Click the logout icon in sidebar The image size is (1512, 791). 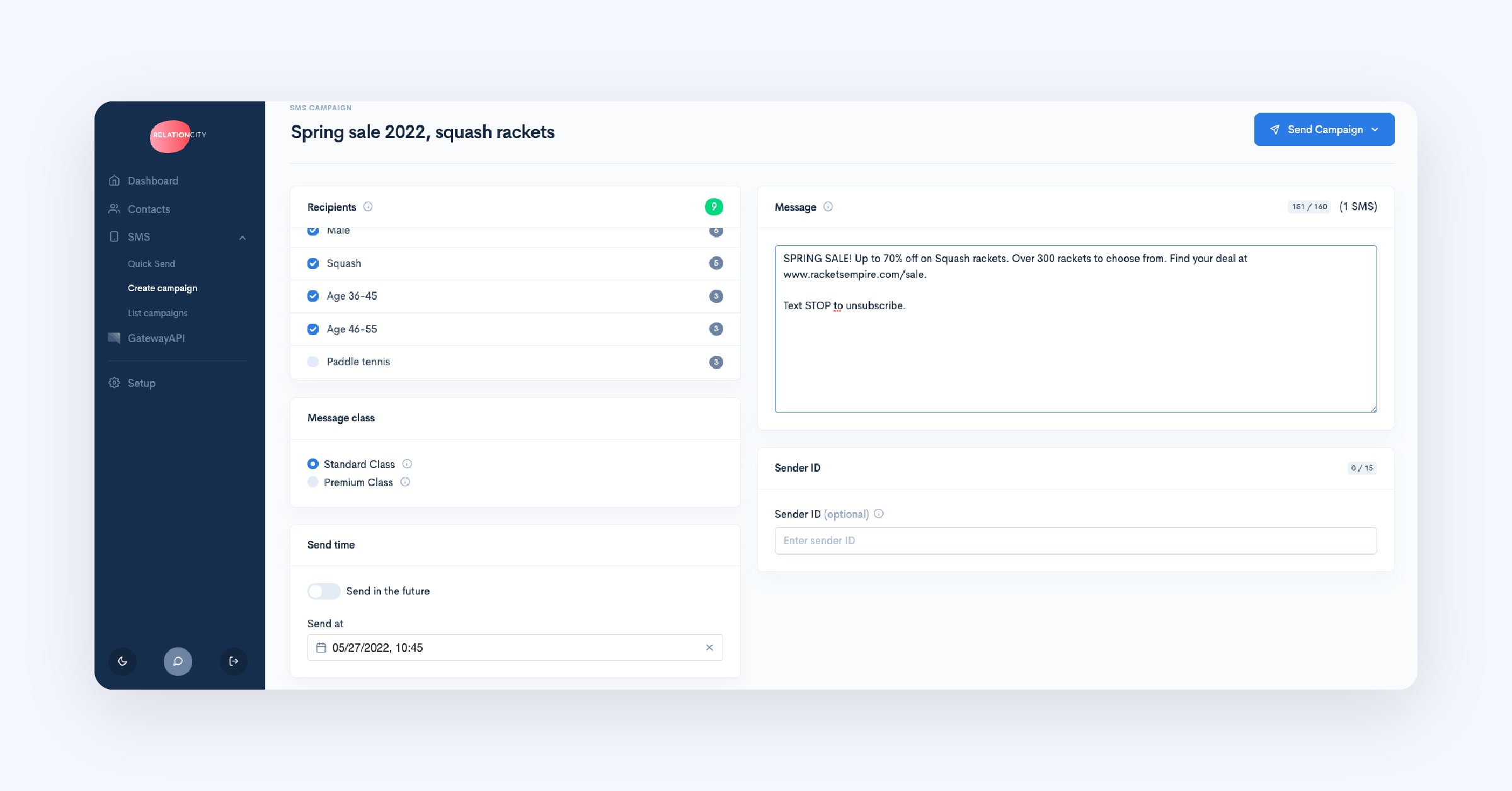click(233, 660)
